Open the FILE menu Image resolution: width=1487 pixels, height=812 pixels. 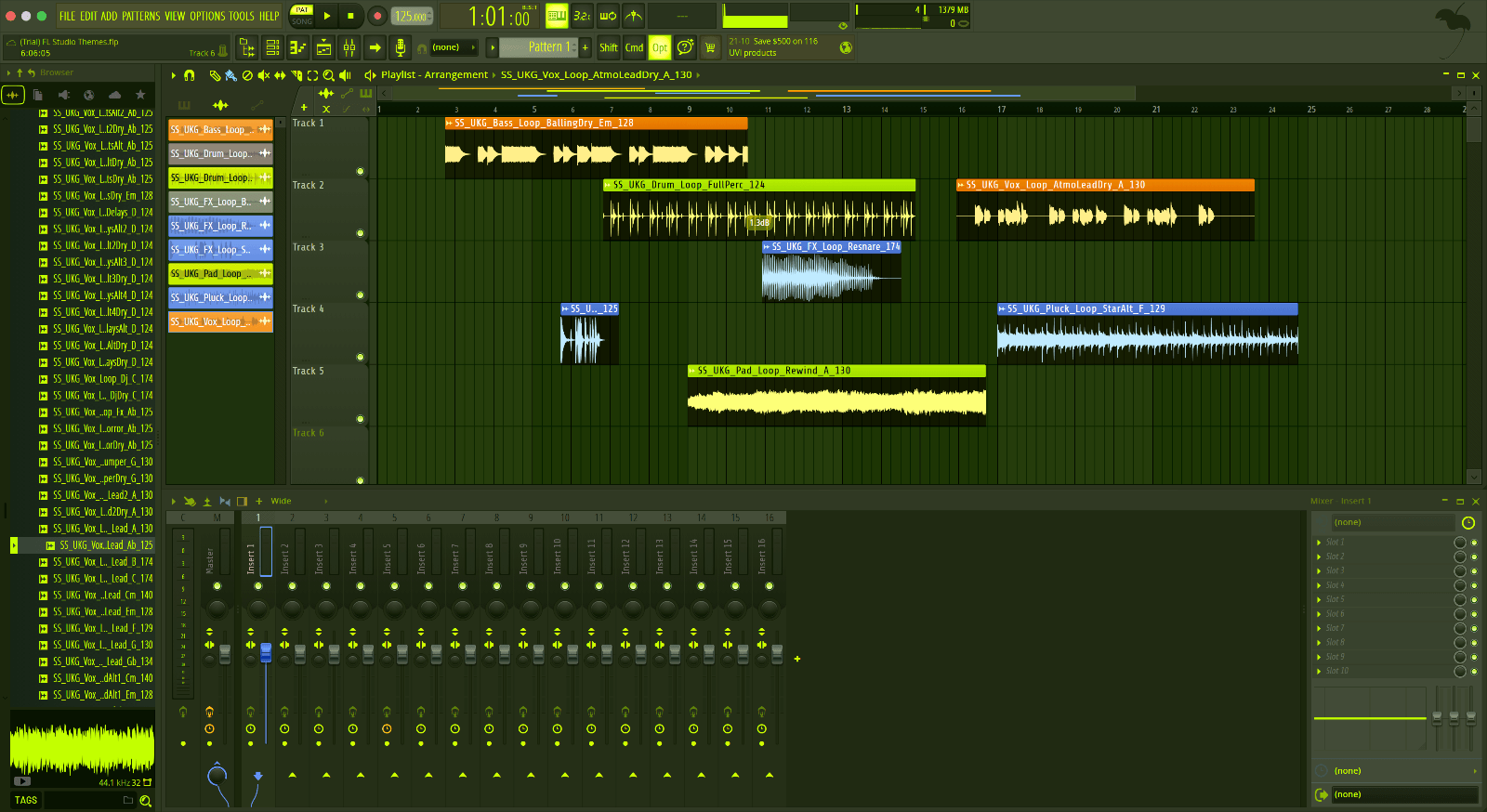67,16
